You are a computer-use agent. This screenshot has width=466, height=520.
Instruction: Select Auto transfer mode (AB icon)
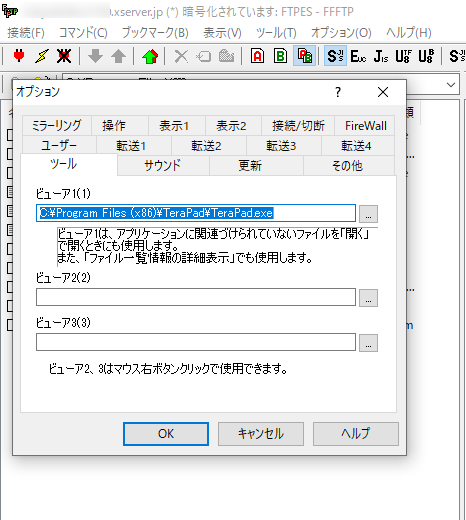305,56
